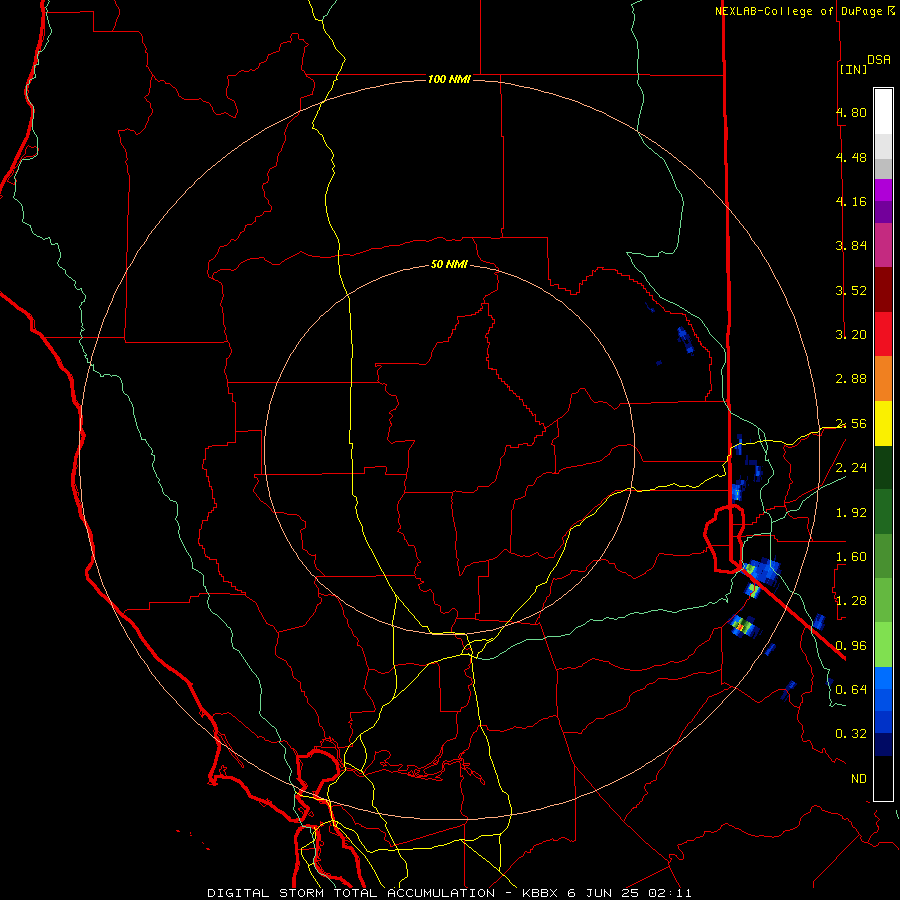Click the '1.92' legend value

coord(852,513)
